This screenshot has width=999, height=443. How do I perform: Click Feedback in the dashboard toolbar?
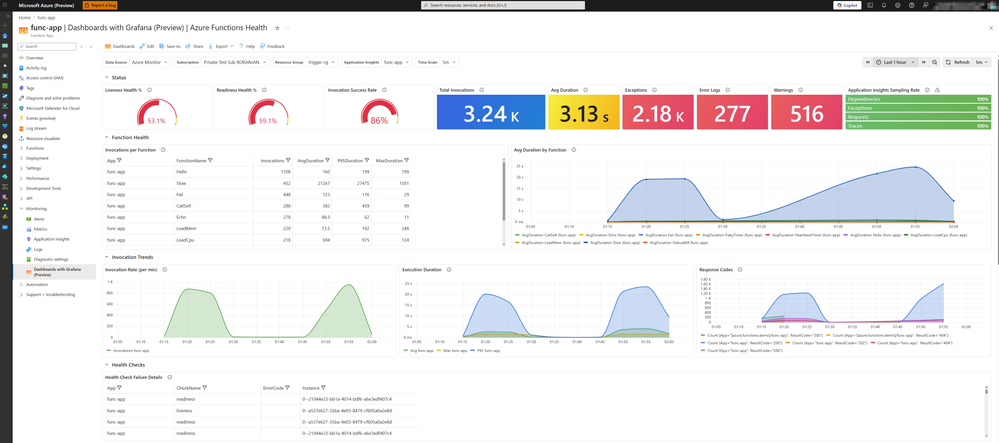coord(272,47)
